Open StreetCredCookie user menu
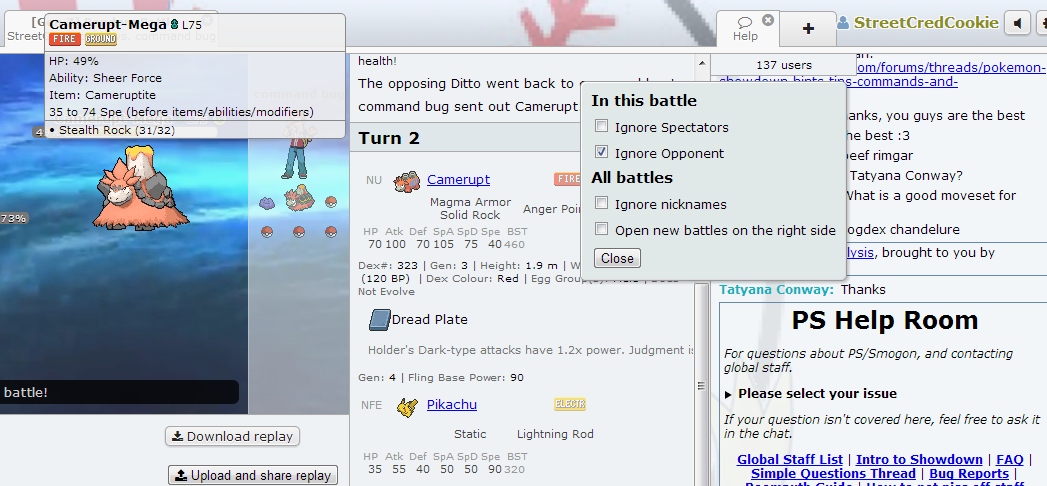This screenshot has width=1047, height=486. point(917,23)
